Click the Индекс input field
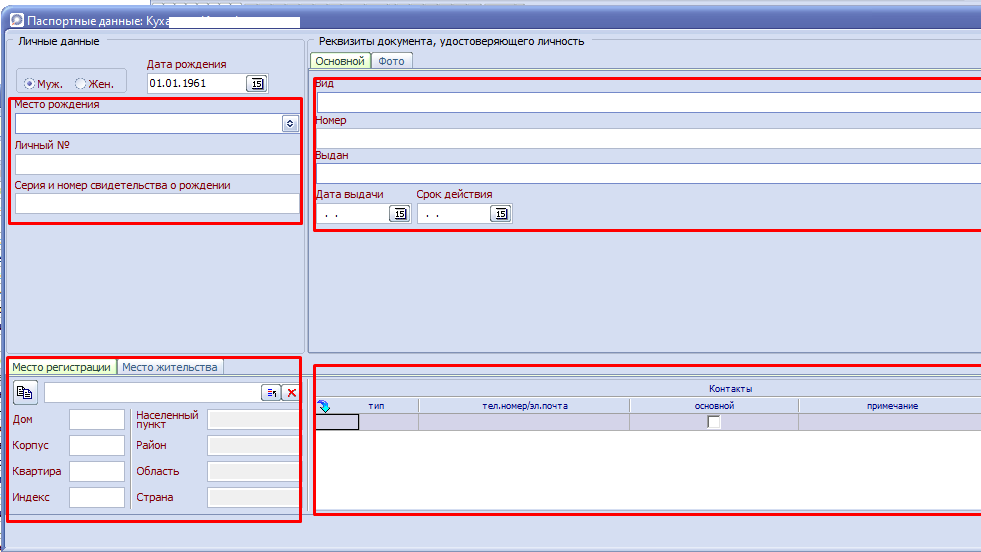The height and width of the screenshot is (552, 981). (x=97, y=497)
